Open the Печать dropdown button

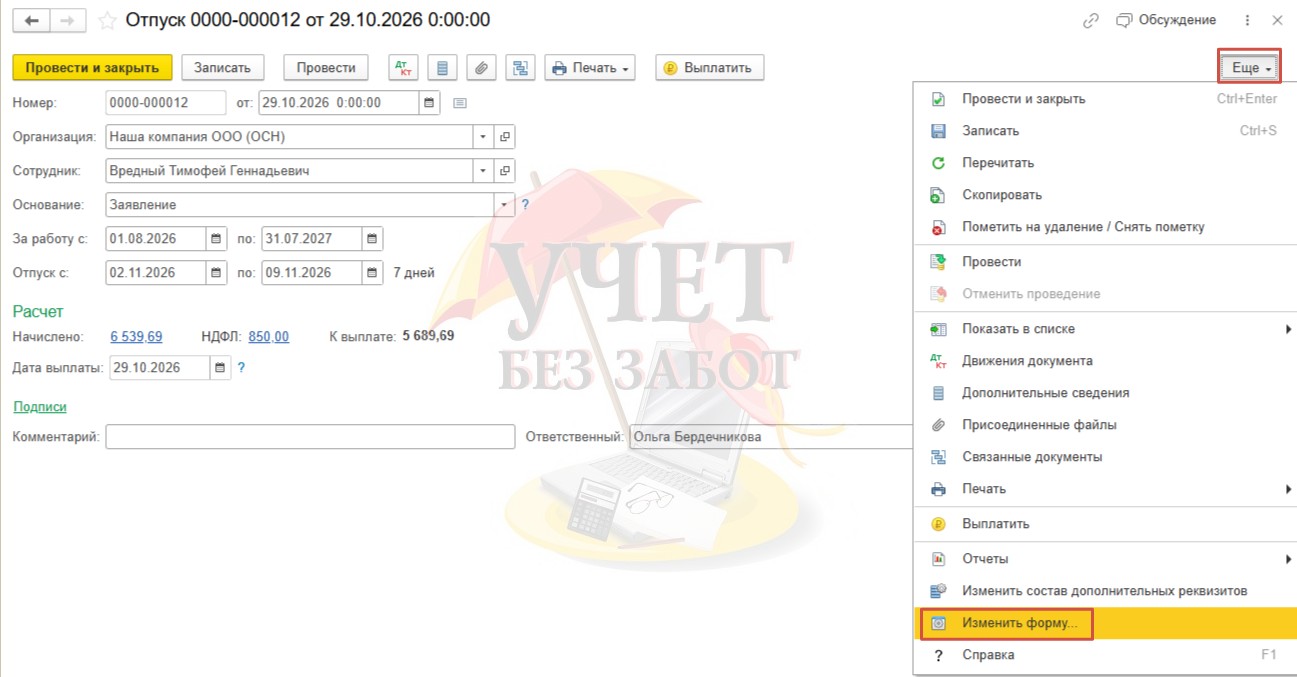(x=590, y=68)
